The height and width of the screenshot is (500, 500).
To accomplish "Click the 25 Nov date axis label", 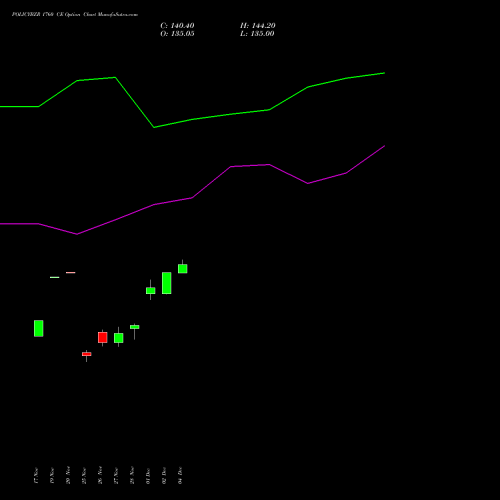I will point(84,476).
